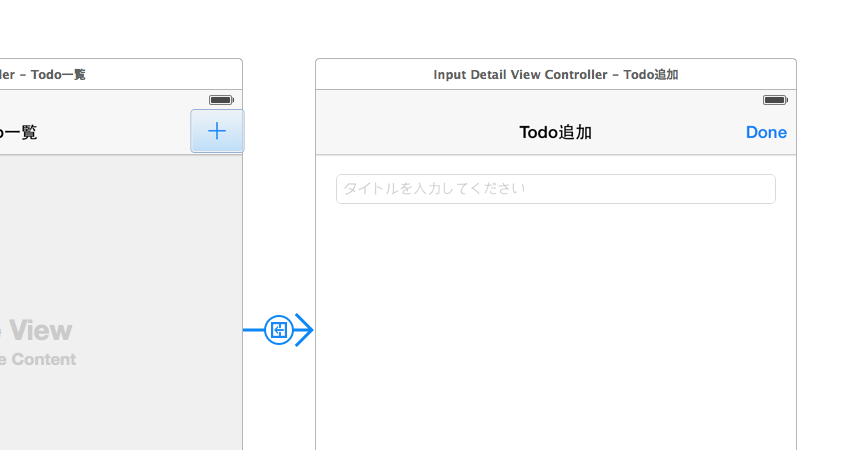Click the Prototype Content placeholder text

(38, 360)
